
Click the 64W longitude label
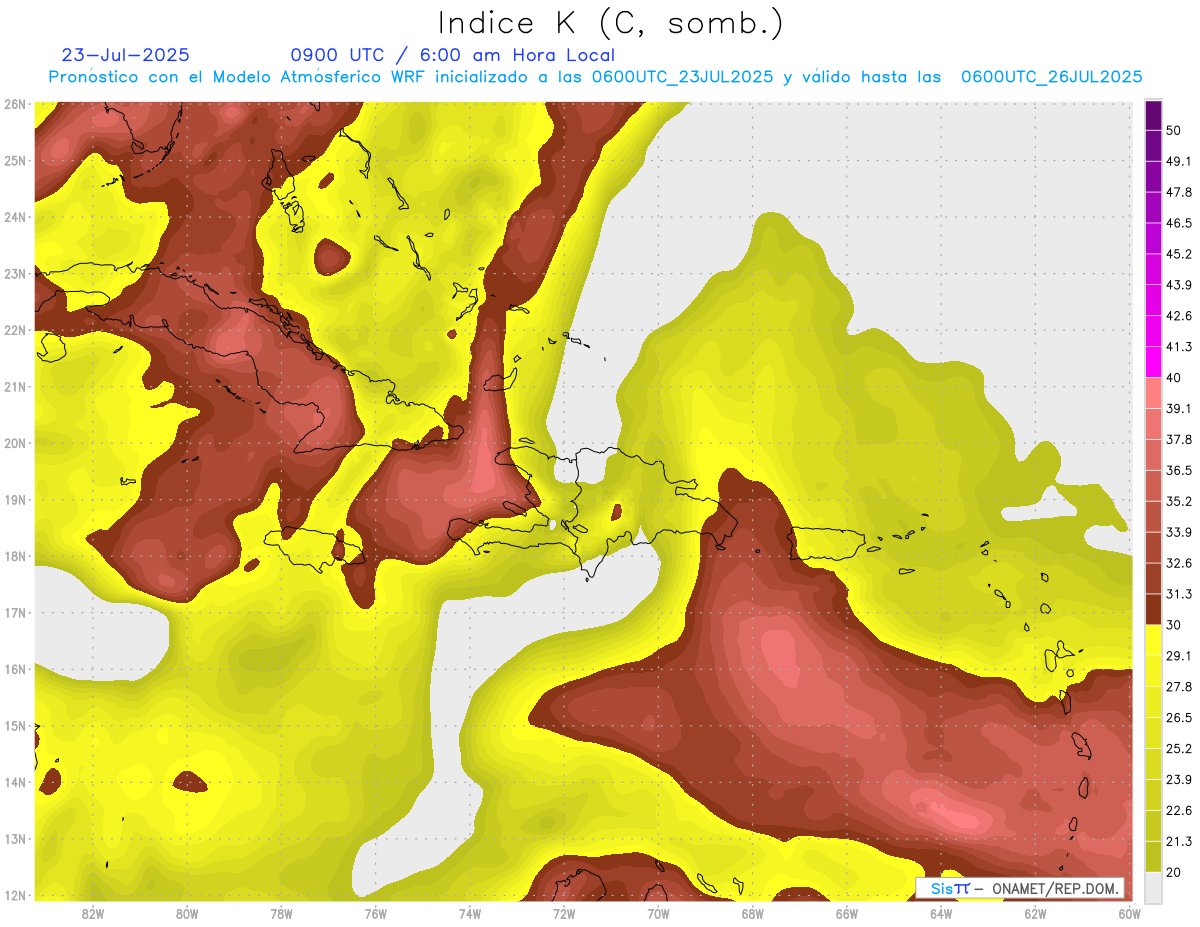click(940, 913)
